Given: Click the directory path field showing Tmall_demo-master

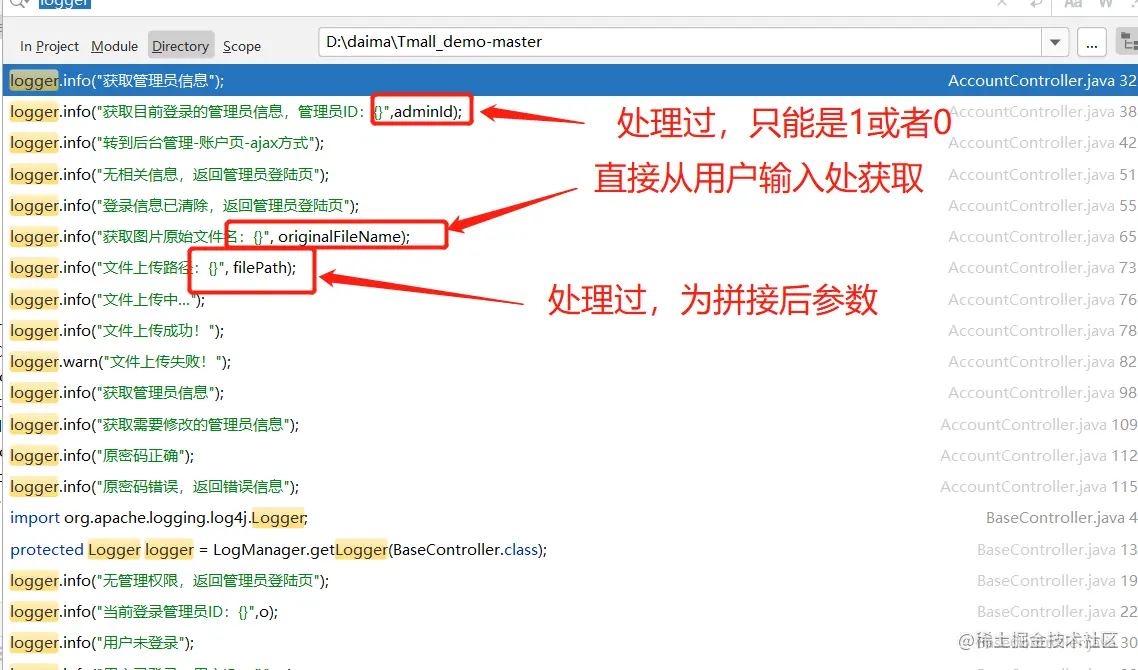Looking at the screenshot, I should (x=680, y=42).
